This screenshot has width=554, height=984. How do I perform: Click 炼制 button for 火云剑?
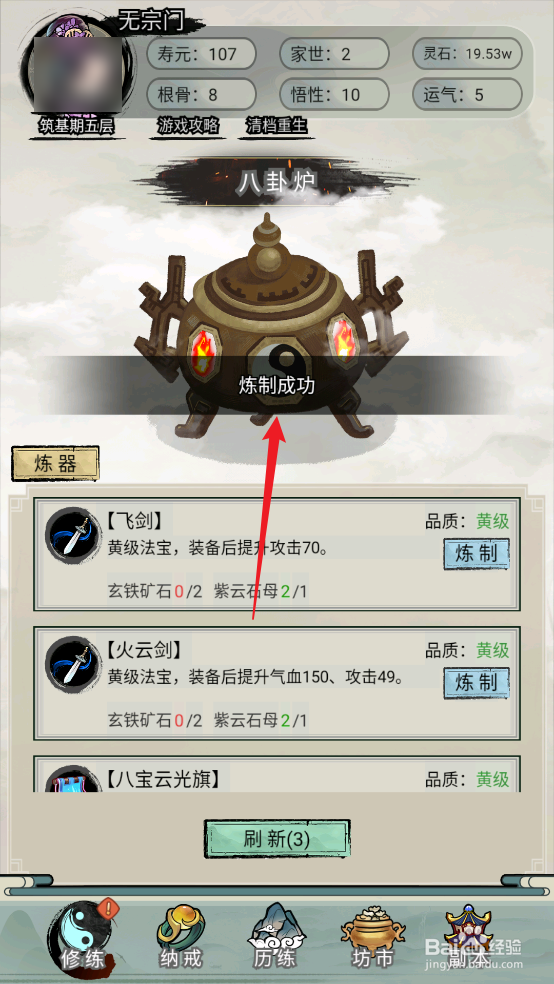(476, 682)
